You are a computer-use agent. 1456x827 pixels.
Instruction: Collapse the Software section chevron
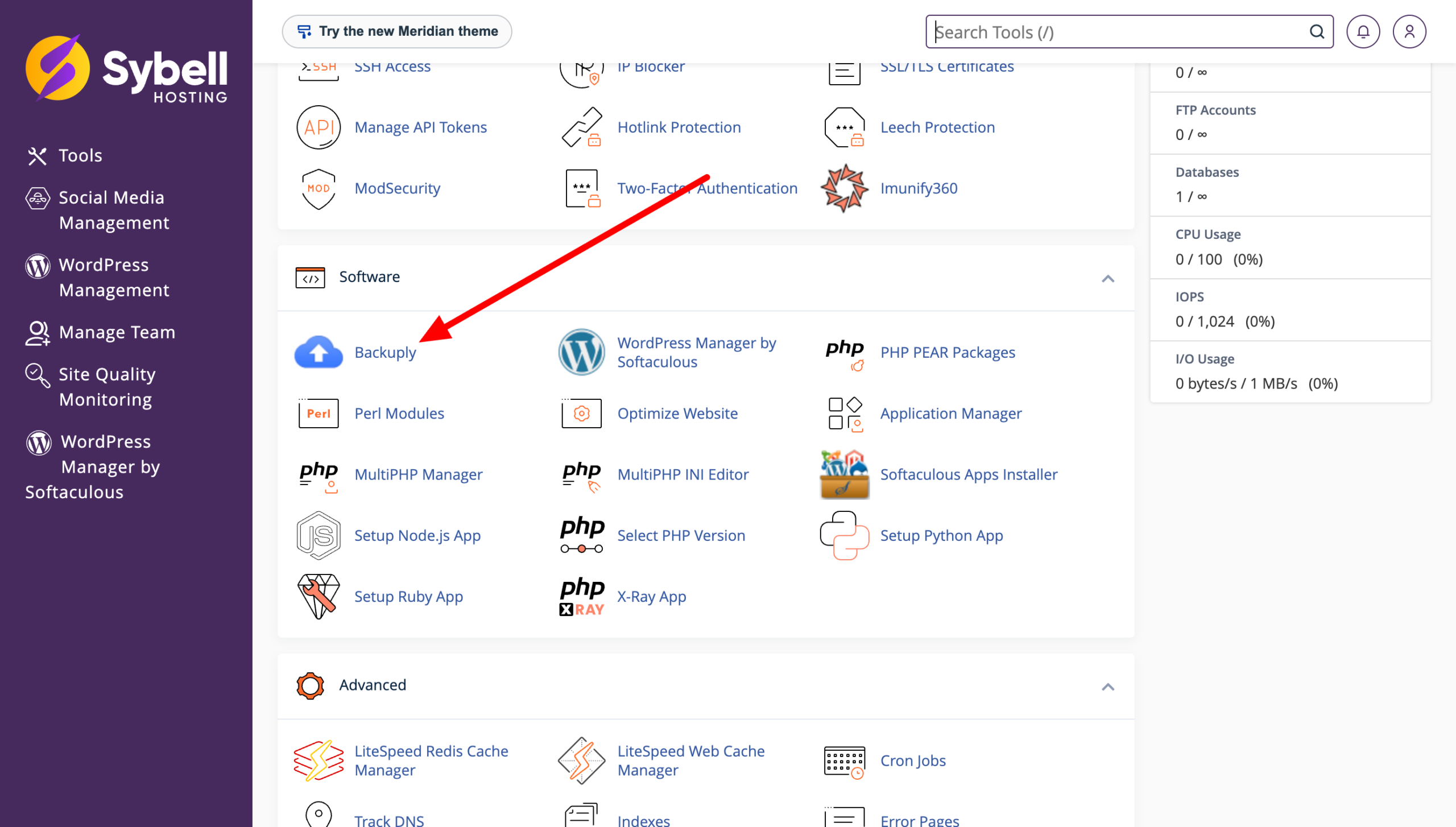1108,278
